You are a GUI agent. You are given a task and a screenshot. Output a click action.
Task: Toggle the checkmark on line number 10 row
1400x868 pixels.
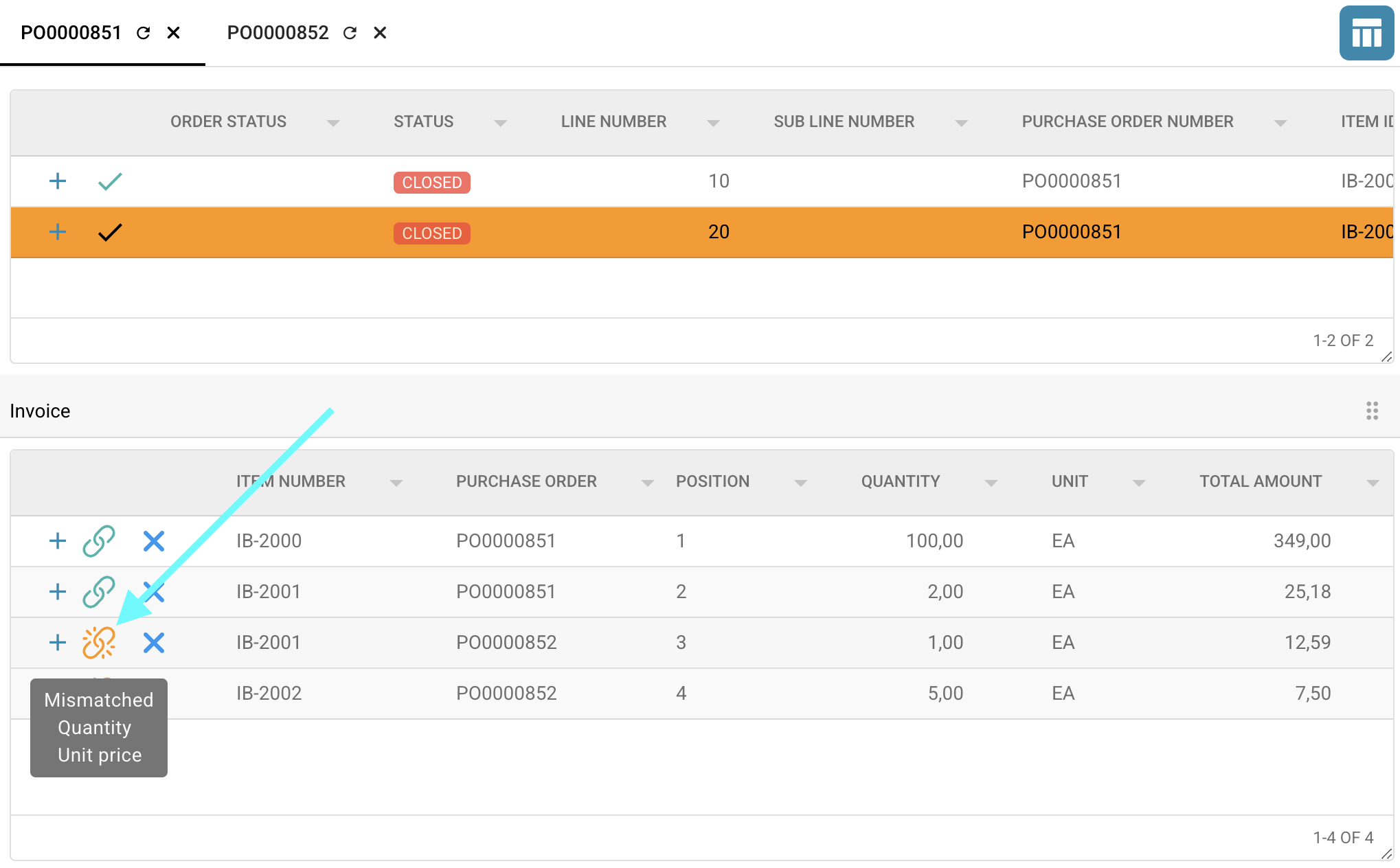110,181
